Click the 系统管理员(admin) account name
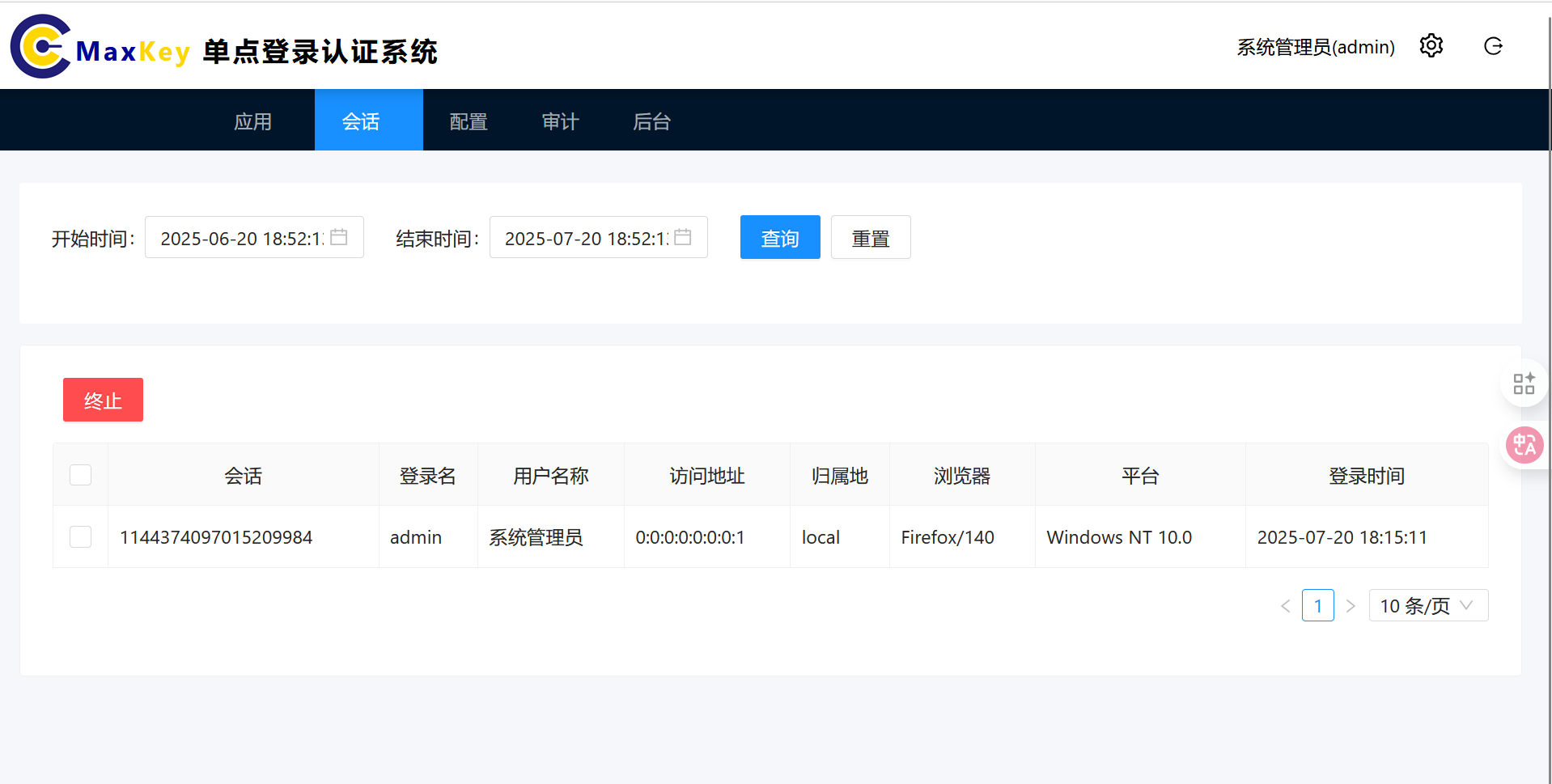Viewport: 1552px width, 784px height. pos(1314,46)
